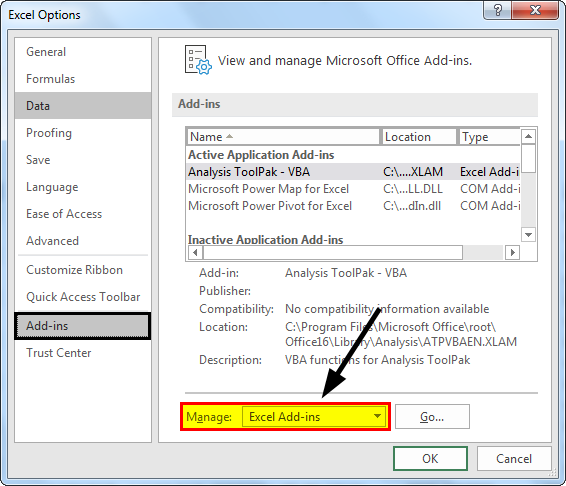The width and height of the screenshot is (566, 486).
Task: Click the C:\....XLAM location cell
Action: [413, 172]
